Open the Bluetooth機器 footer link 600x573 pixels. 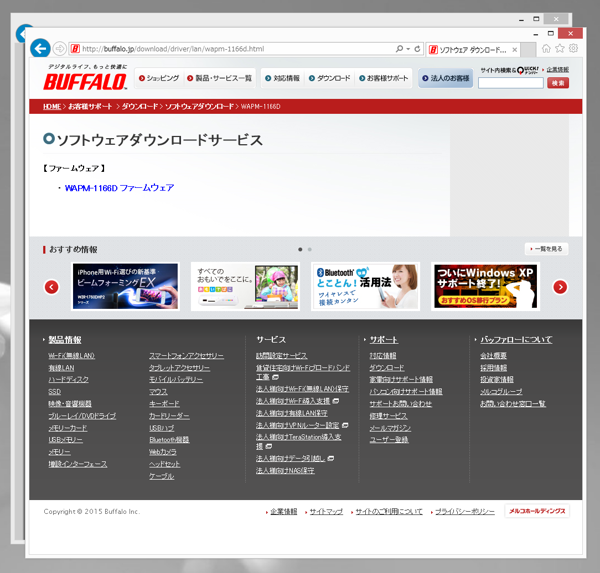click(x=169, y=440)
